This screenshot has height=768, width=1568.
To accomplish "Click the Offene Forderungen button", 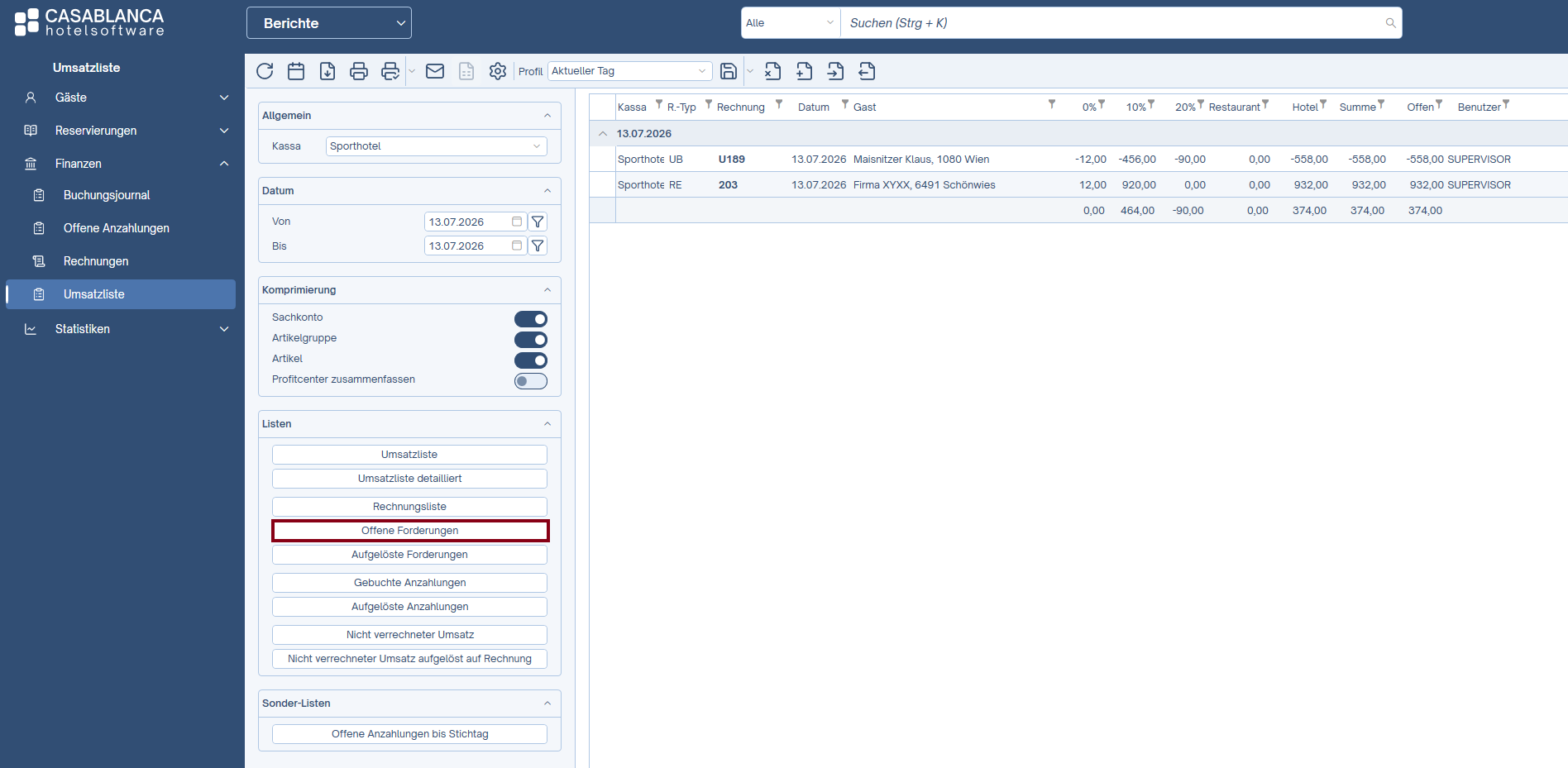I will (410, 531).
